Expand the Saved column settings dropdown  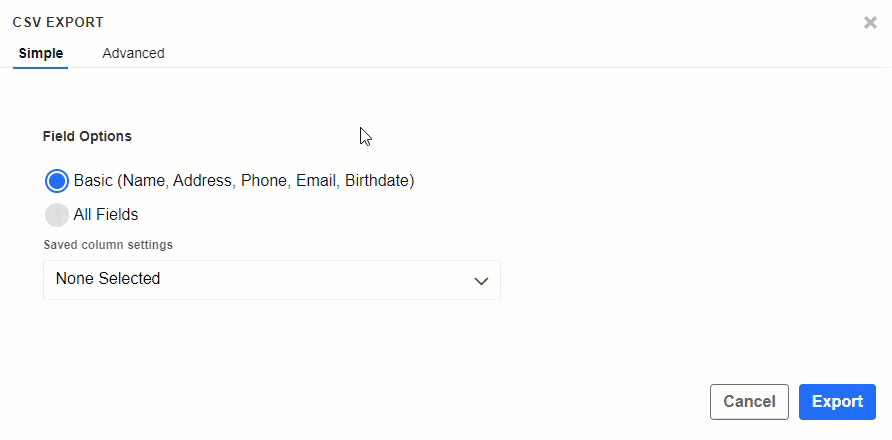(x=271, y=280)
